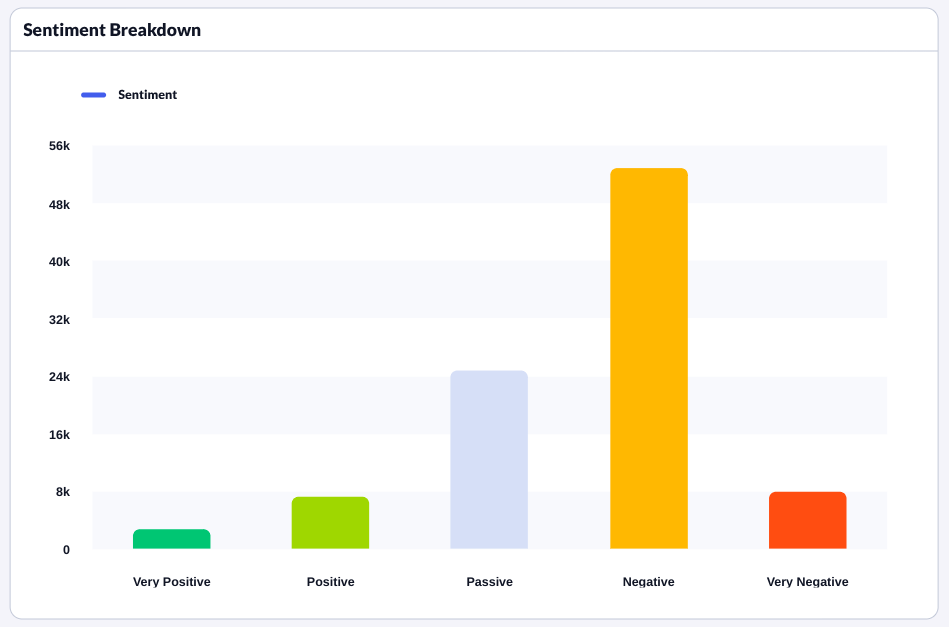This screenshot has width=949, height=627.
Task: Click the orange-red Very Negative bar
Action: pos(807,520)
